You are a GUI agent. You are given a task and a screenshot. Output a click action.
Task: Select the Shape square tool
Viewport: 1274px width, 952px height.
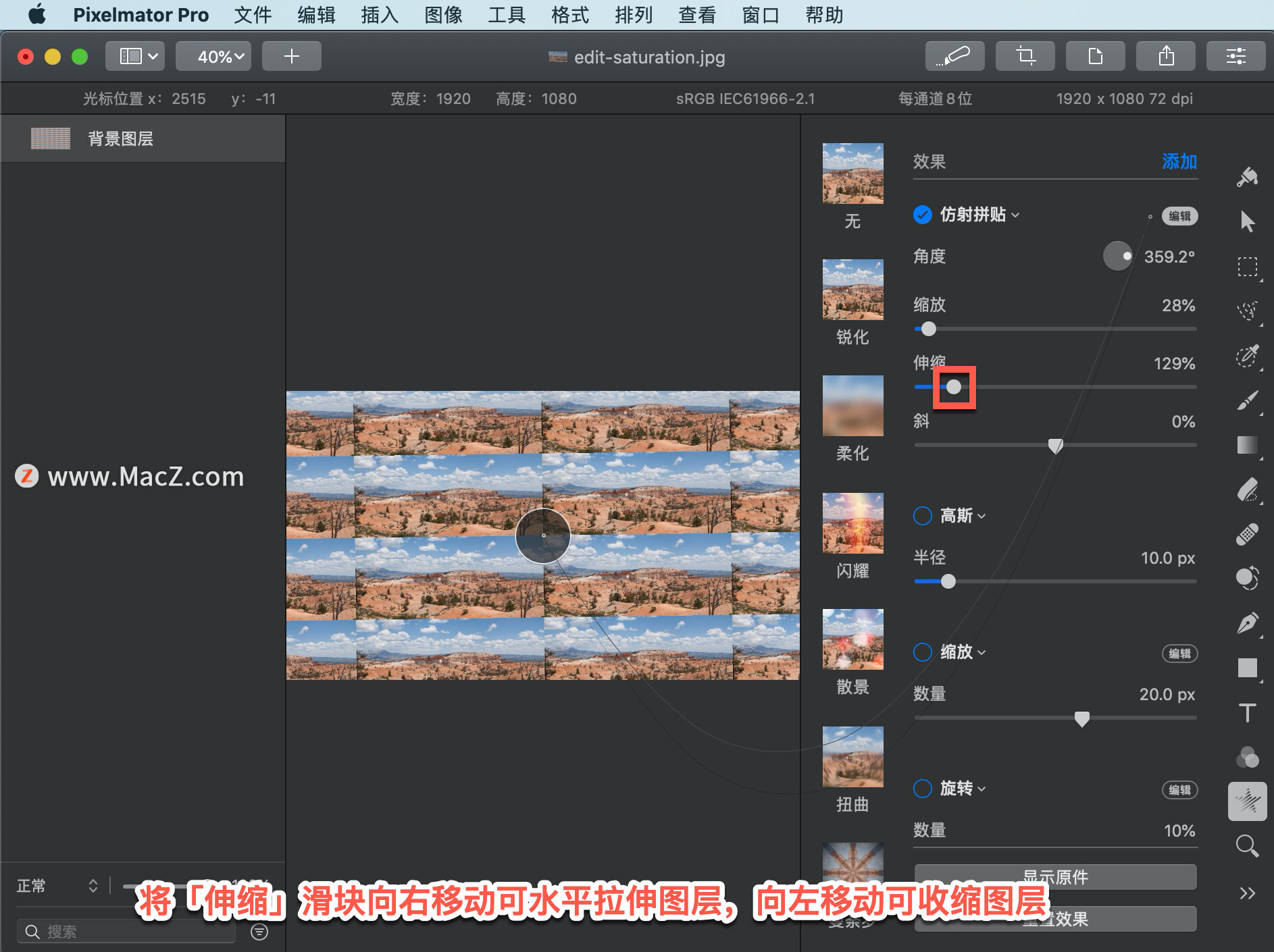click(1247, 668)
